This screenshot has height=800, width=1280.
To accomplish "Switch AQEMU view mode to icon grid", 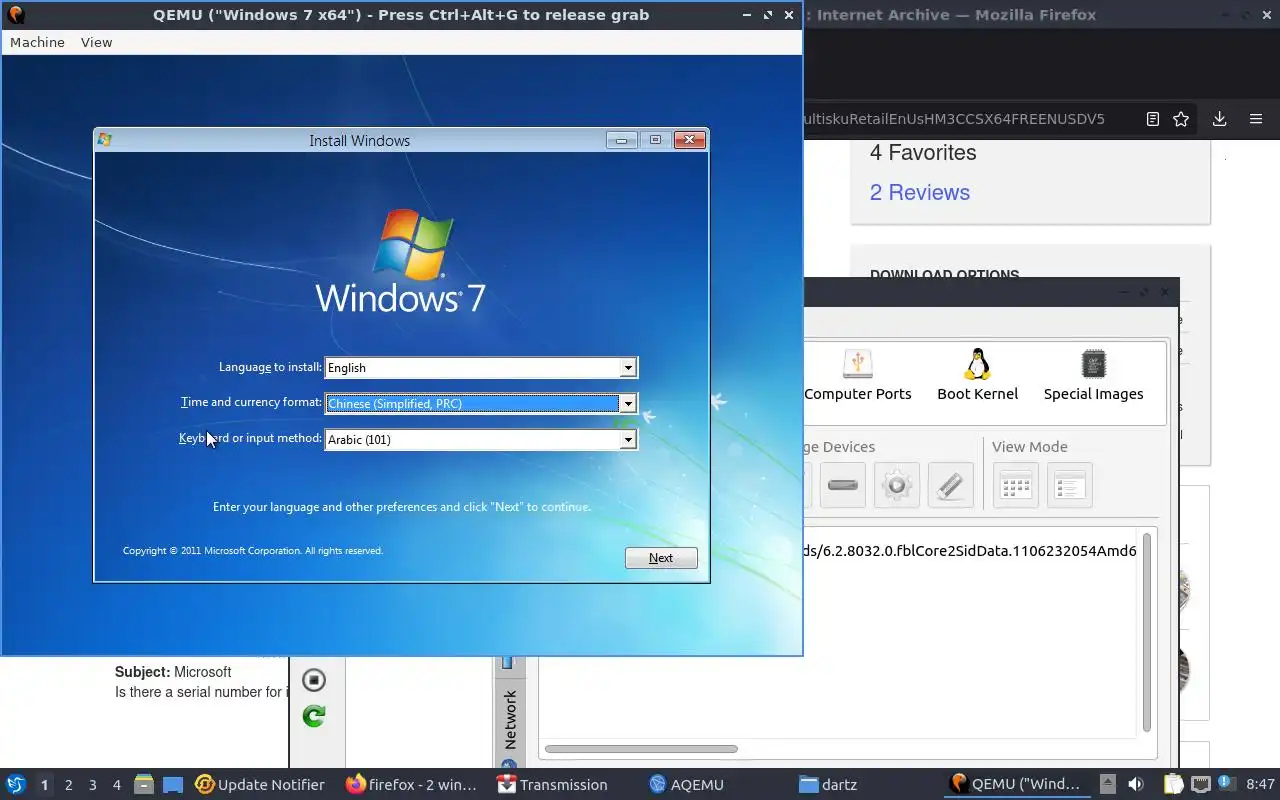I will (1016, 486).
